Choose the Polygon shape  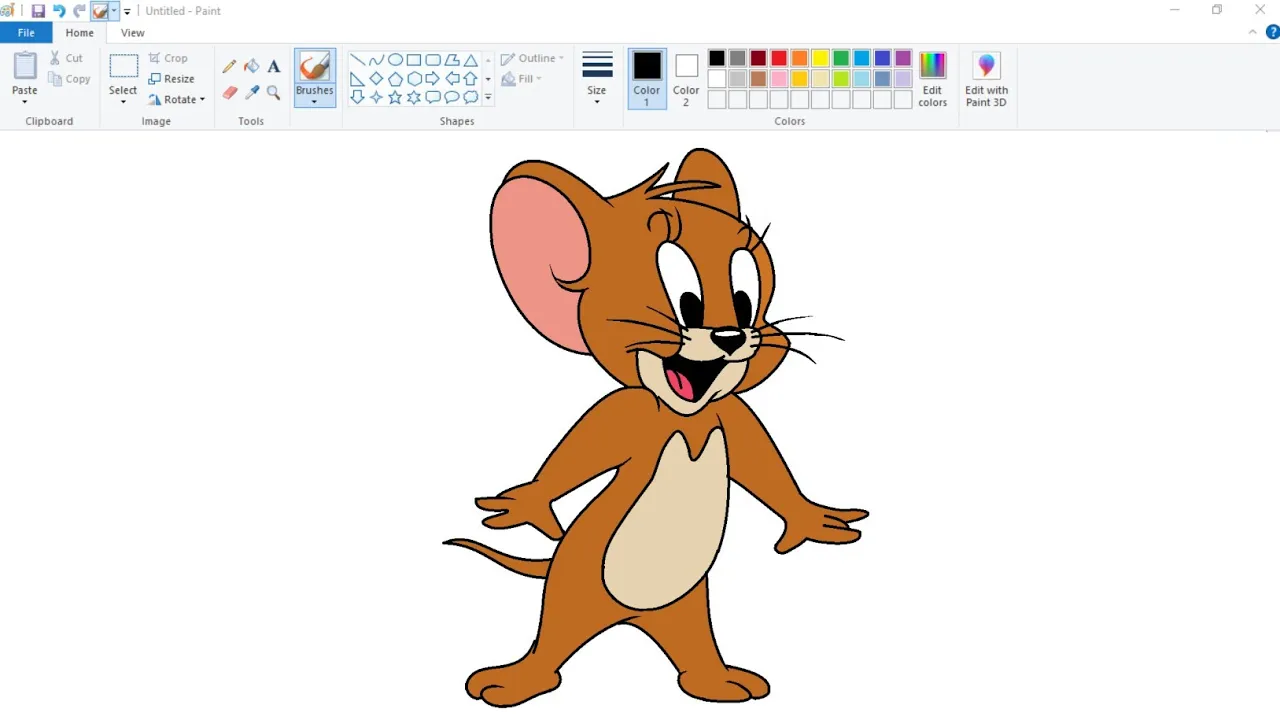tap(452, 60)
